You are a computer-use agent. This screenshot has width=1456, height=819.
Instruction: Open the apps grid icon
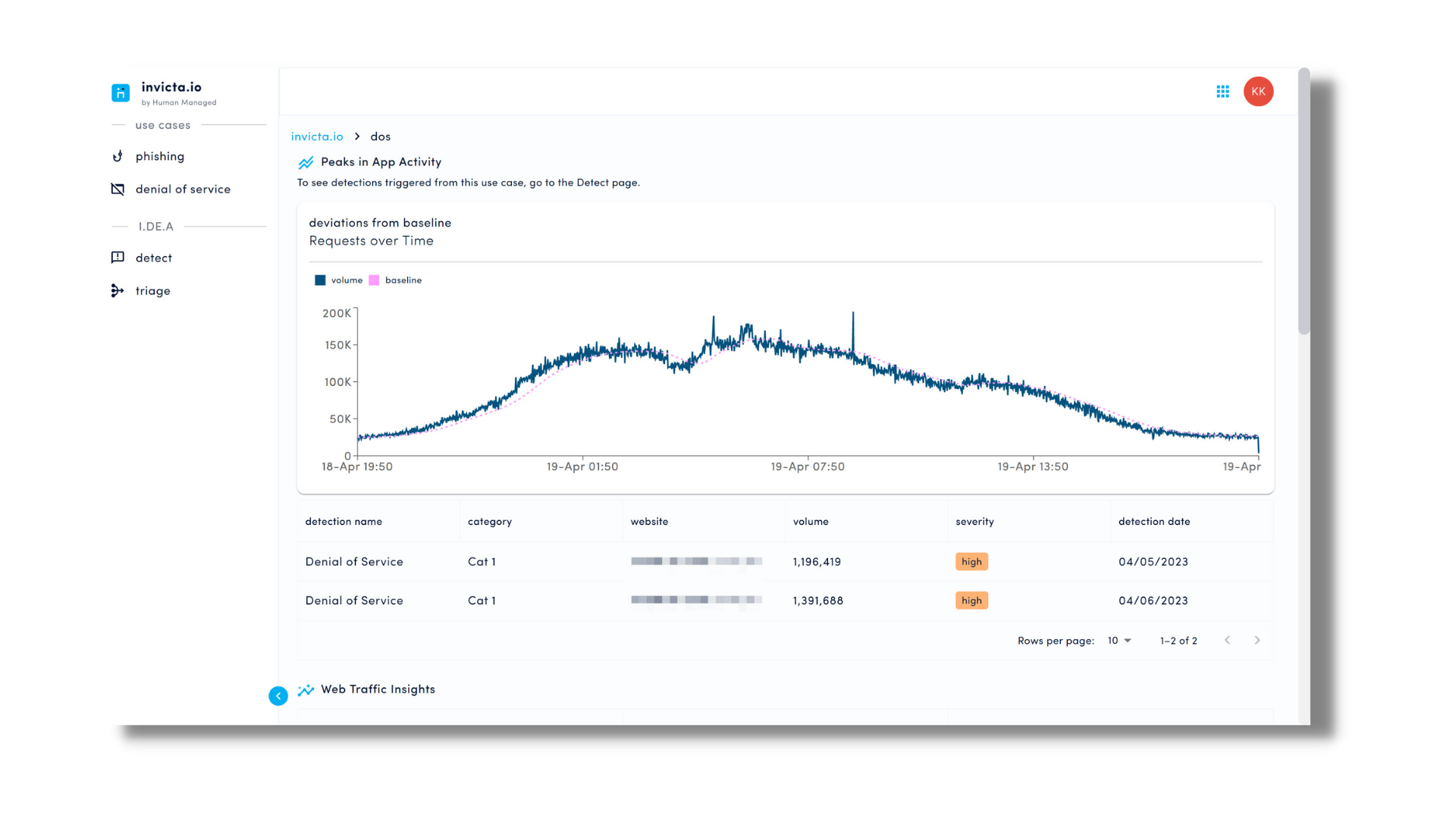tap(1222, 92)
